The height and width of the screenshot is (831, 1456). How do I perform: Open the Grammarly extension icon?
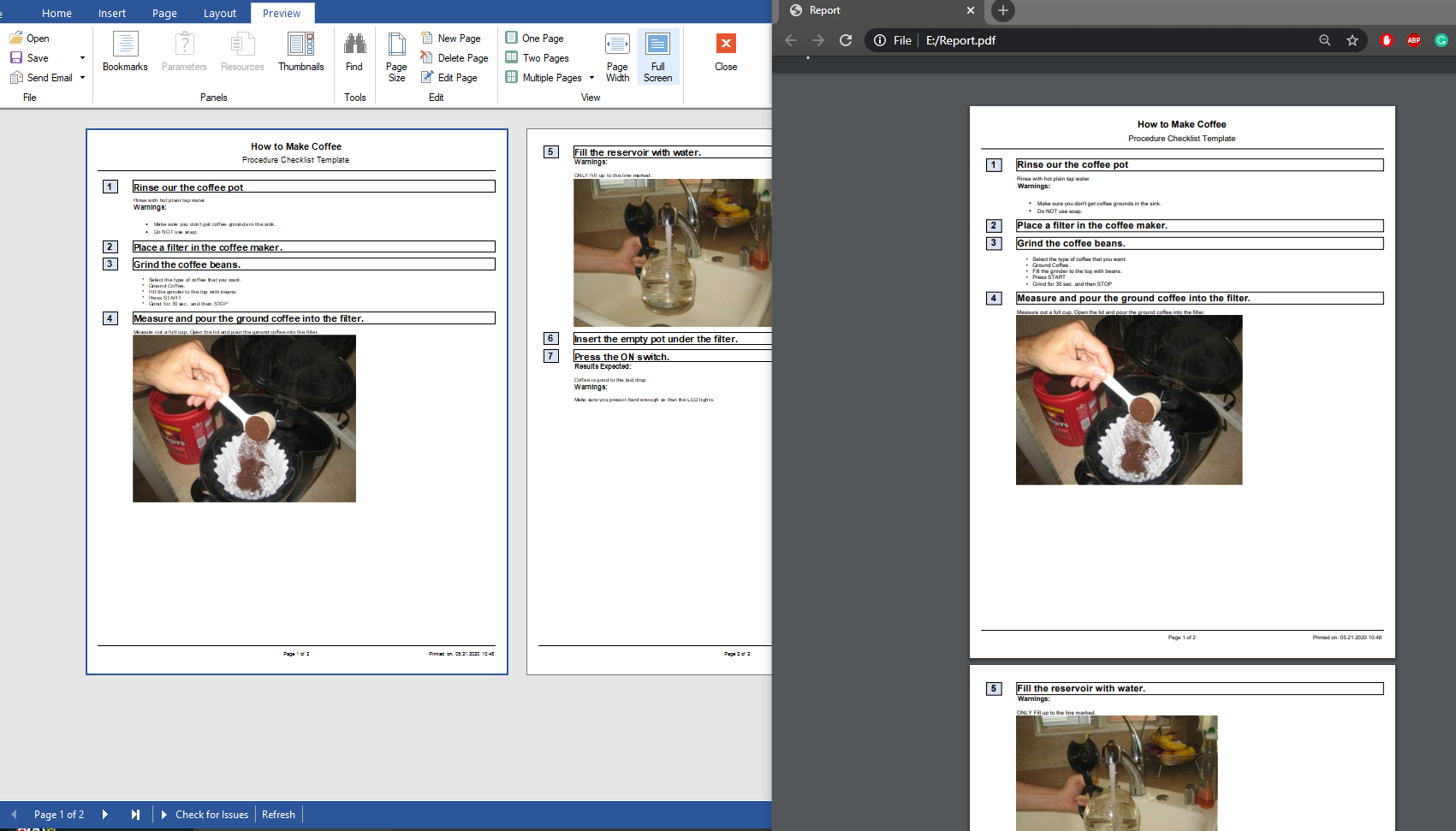(1441, 40)
